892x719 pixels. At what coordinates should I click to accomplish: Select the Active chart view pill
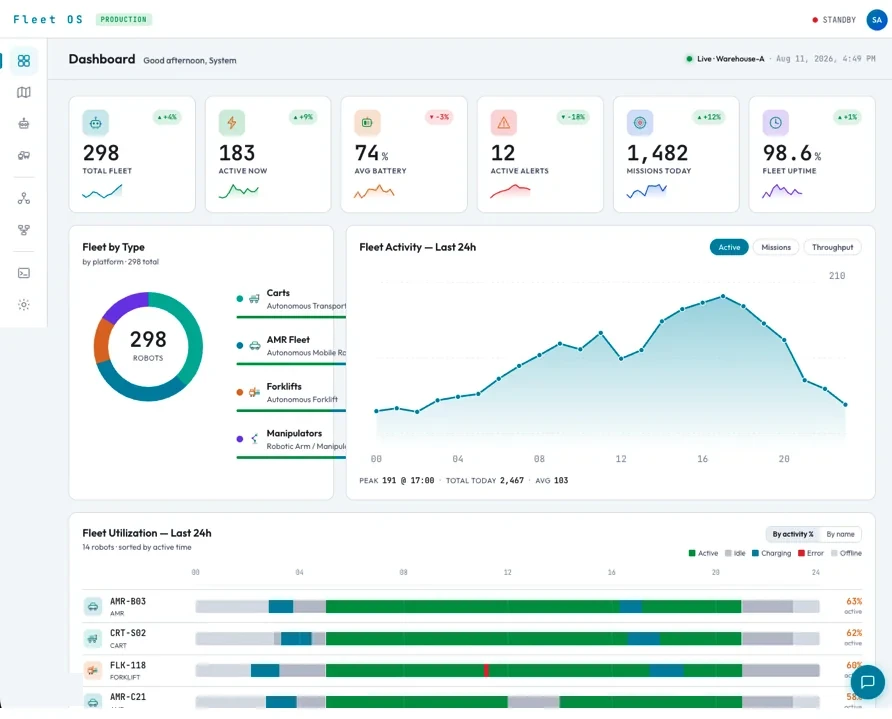click(x=729, y=247)
